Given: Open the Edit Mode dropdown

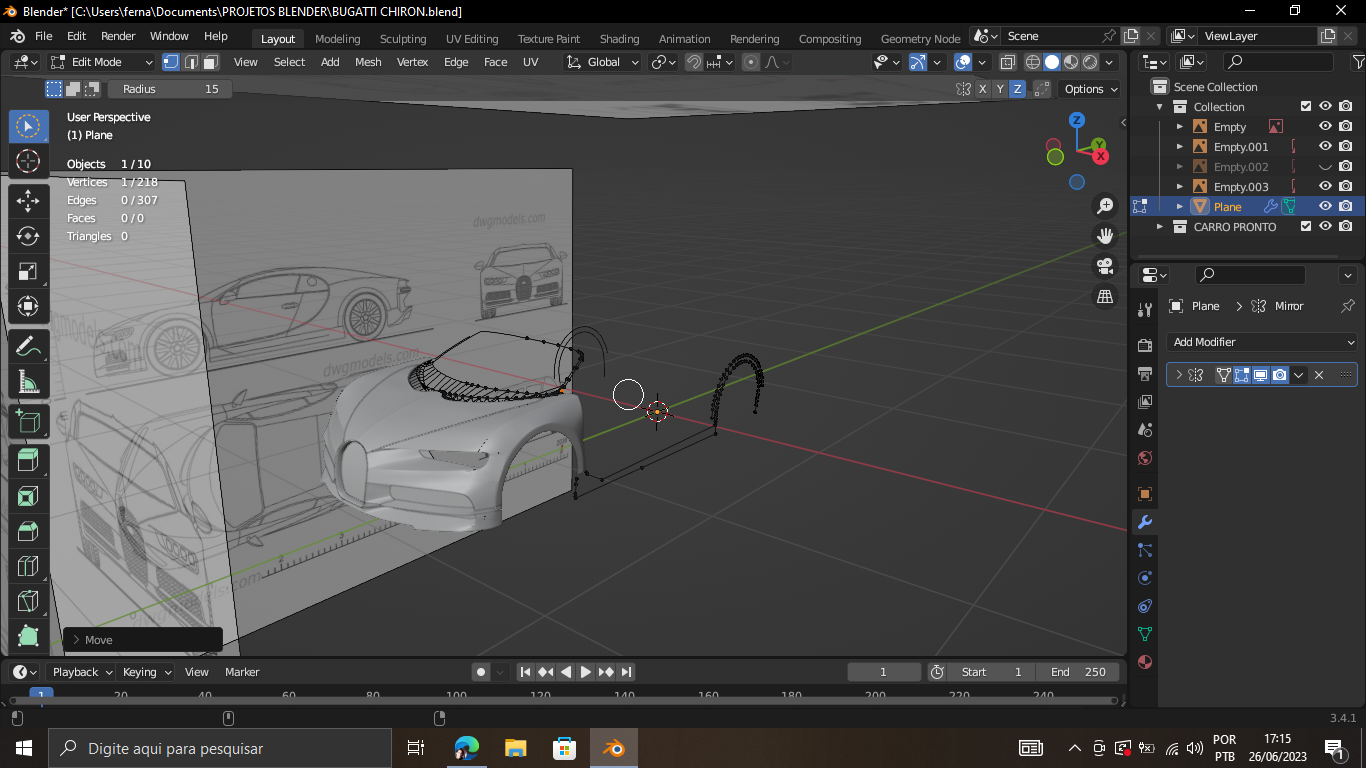Looking at the screenshot, I should (x=102, y=62).
